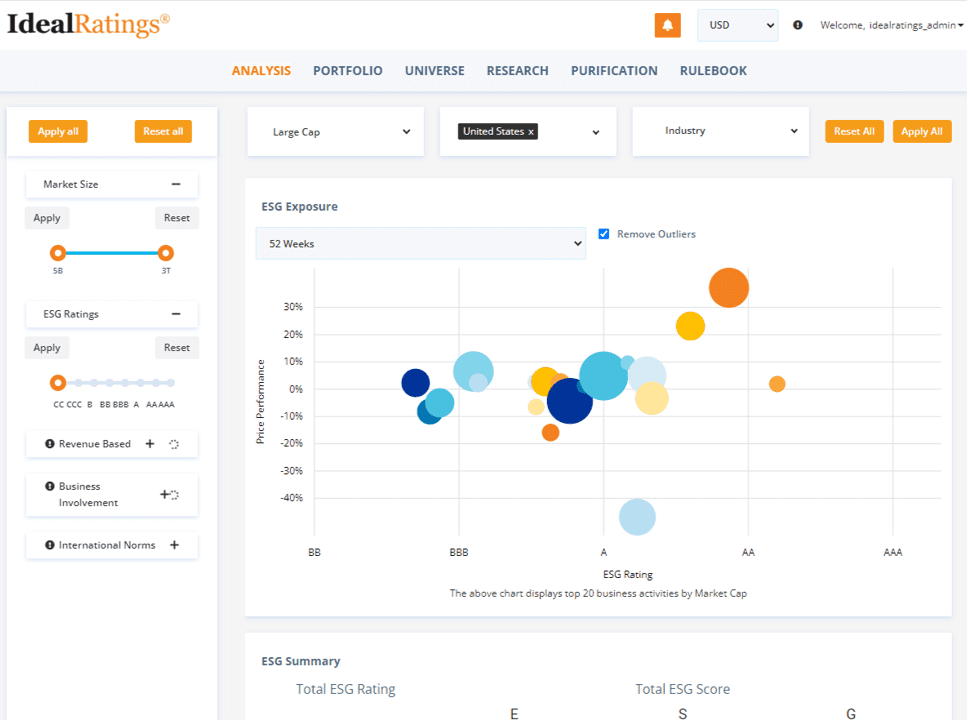Image resolution: width=967 pixels, height=720 pixels.
Task: Open the Large Cap dropdown
Action: coord(335,132)
